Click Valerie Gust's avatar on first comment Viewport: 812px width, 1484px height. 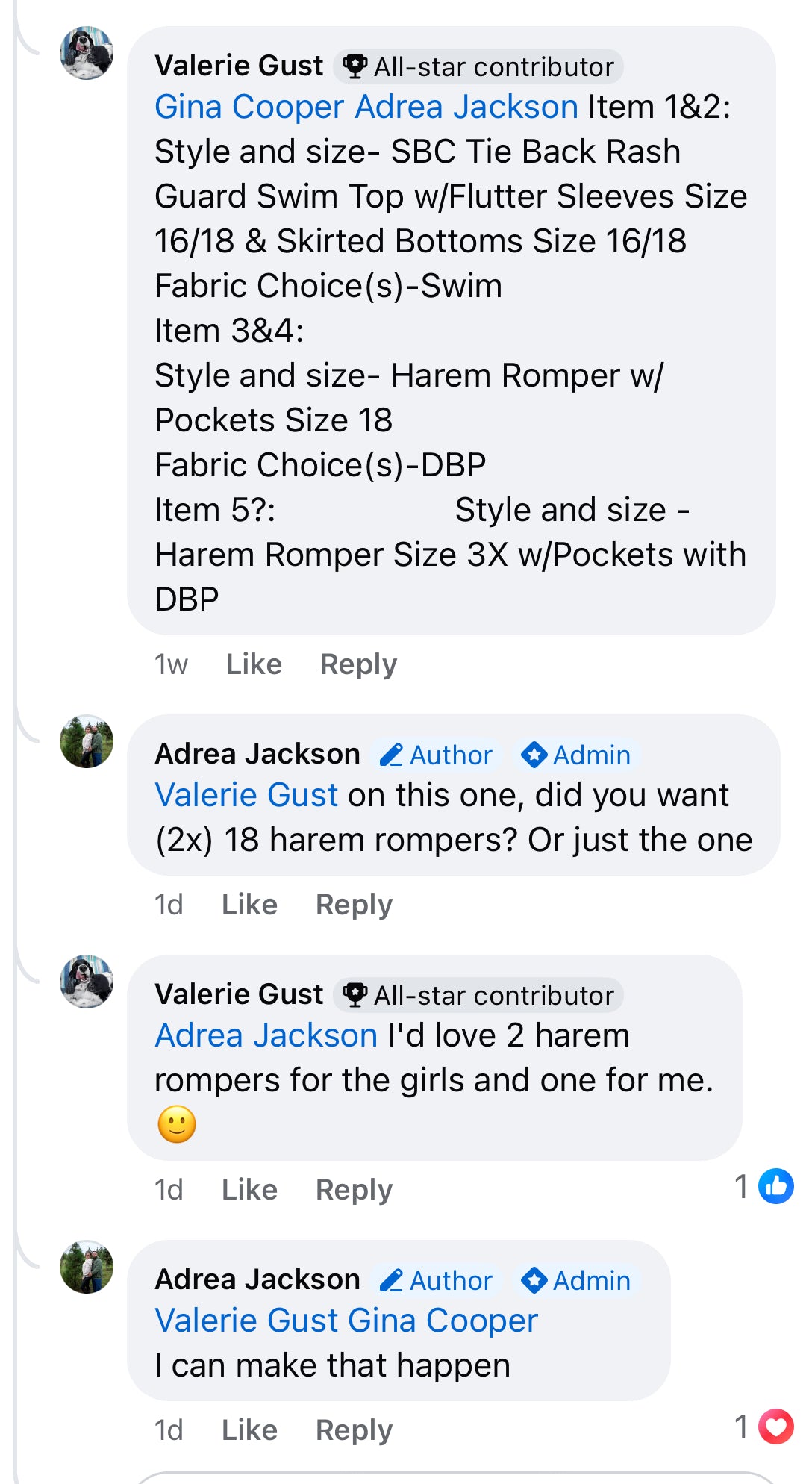pos(87,54)
